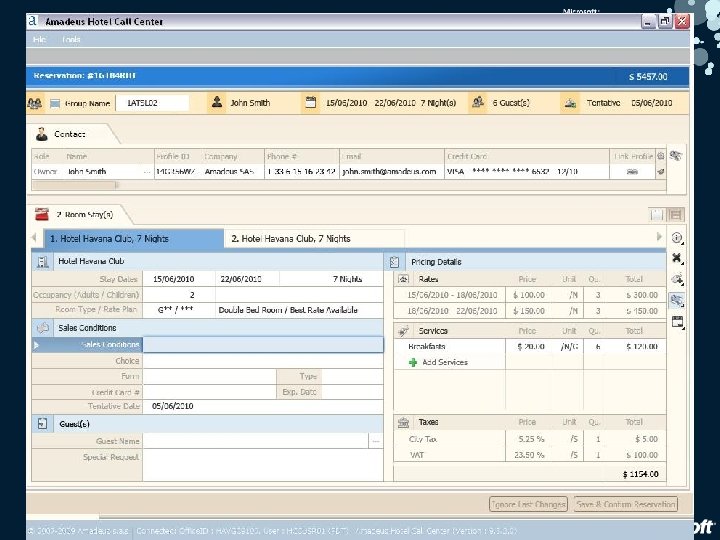Click the person icon next to John Smith header
The image size is (720, 540).
[217, 102]
